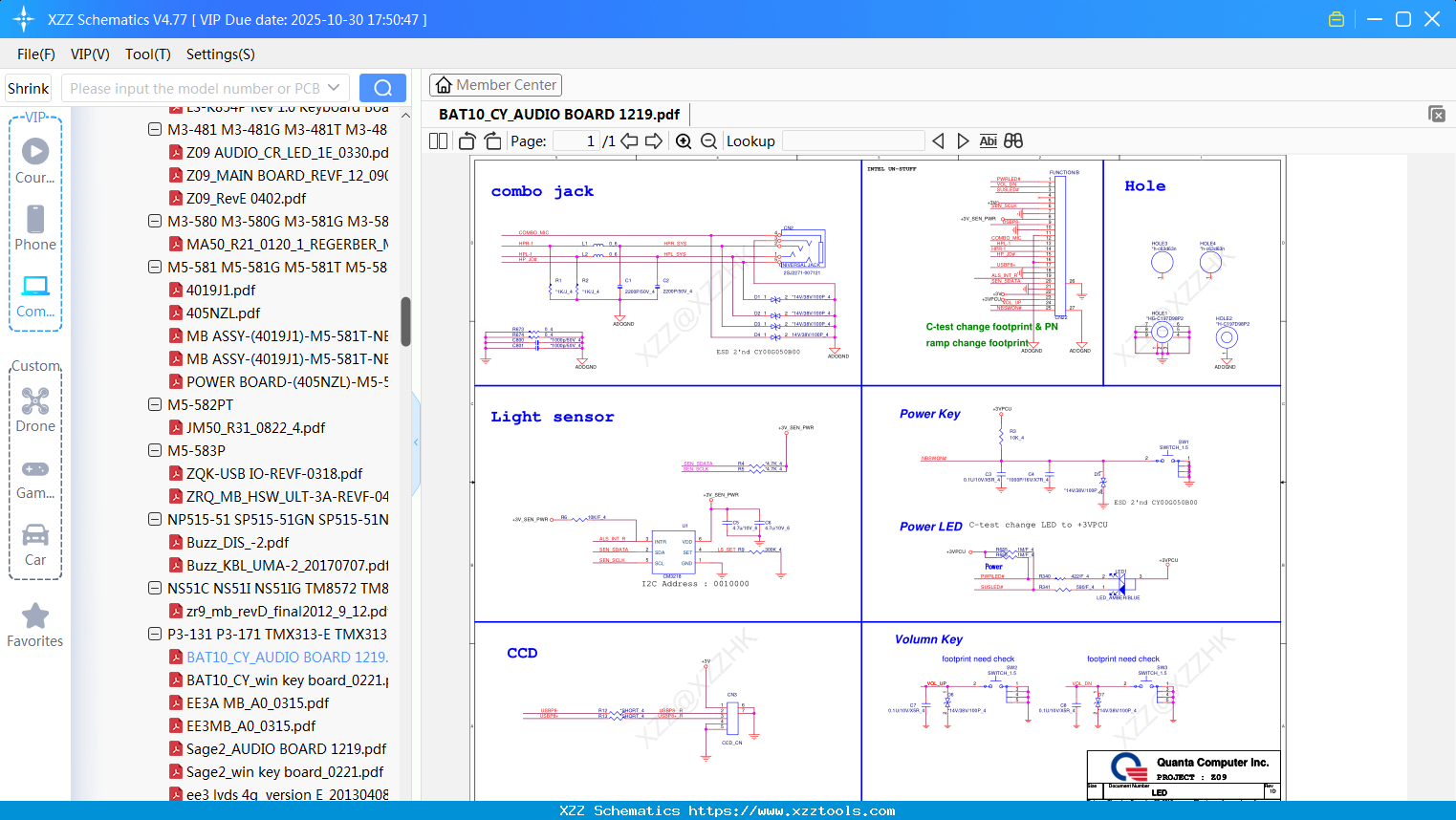Click the Member Center button

click(495, 85)
